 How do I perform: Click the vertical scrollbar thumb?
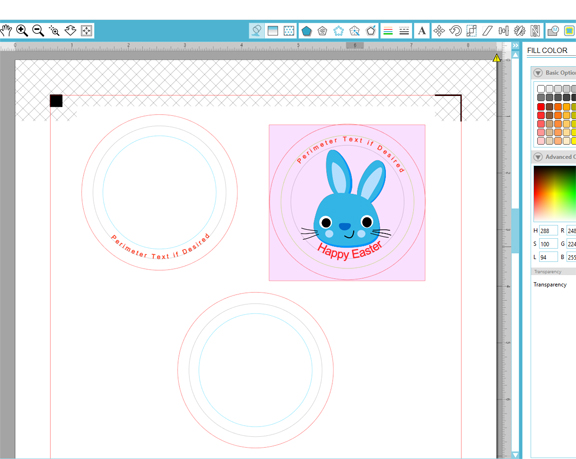click(x=515, y=231)
